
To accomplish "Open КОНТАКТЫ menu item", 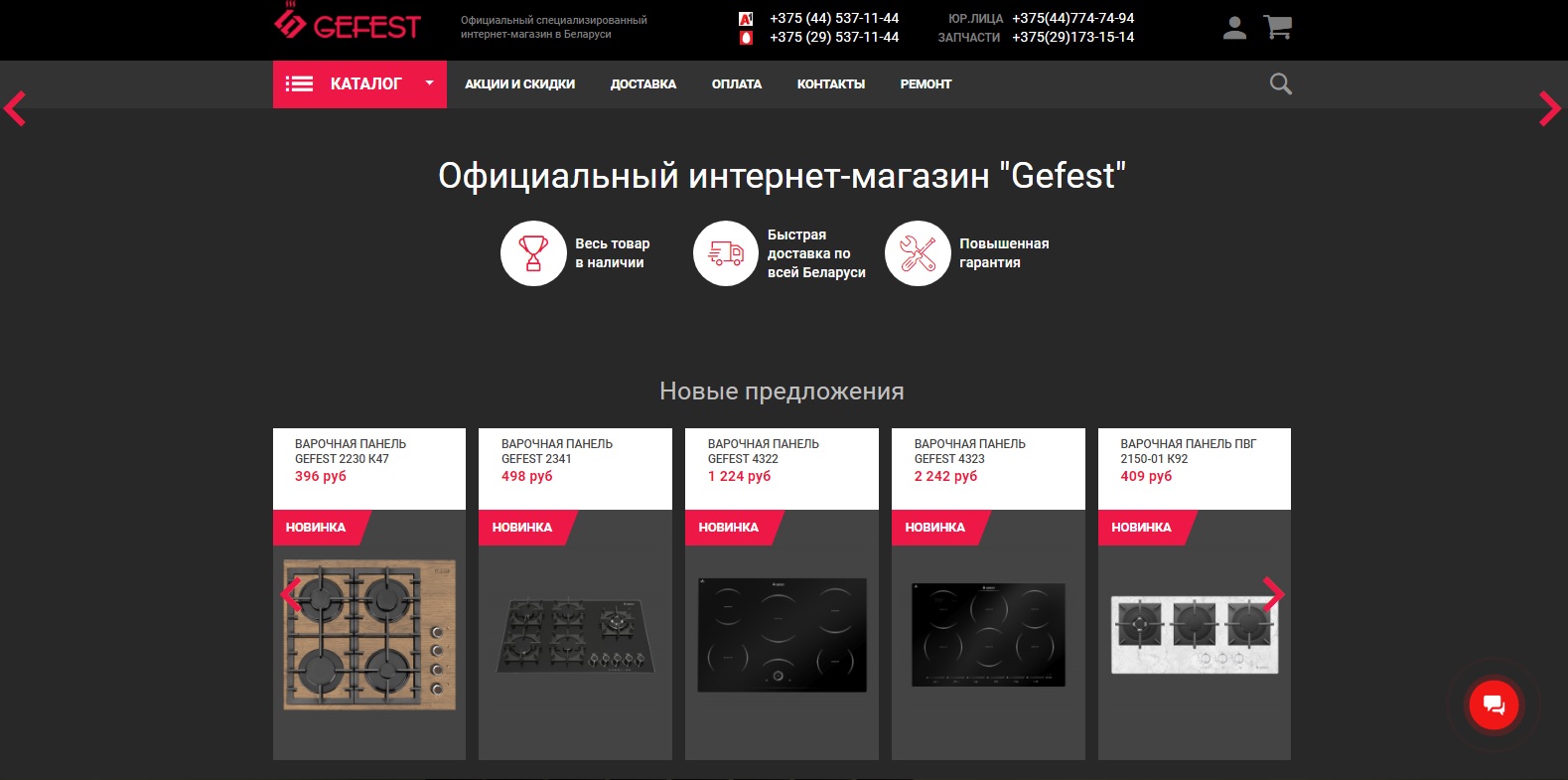I will tap(831, 84).
